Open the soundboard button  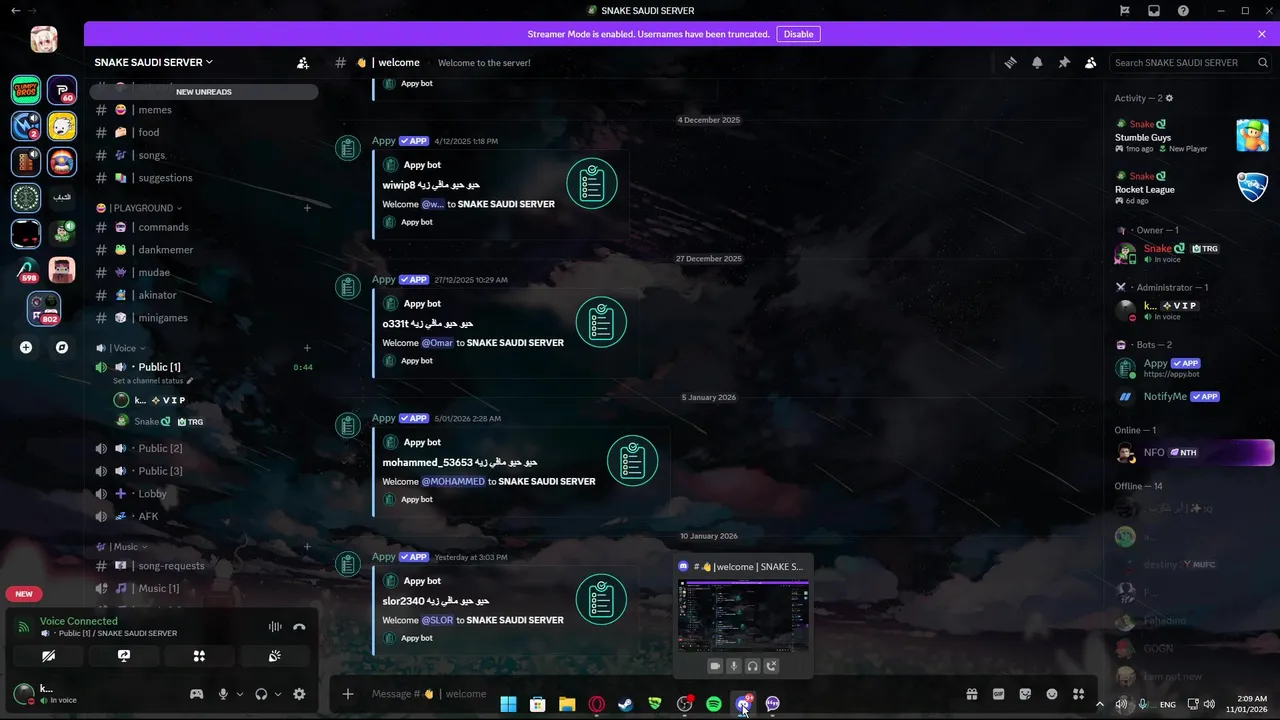[274, 656]
